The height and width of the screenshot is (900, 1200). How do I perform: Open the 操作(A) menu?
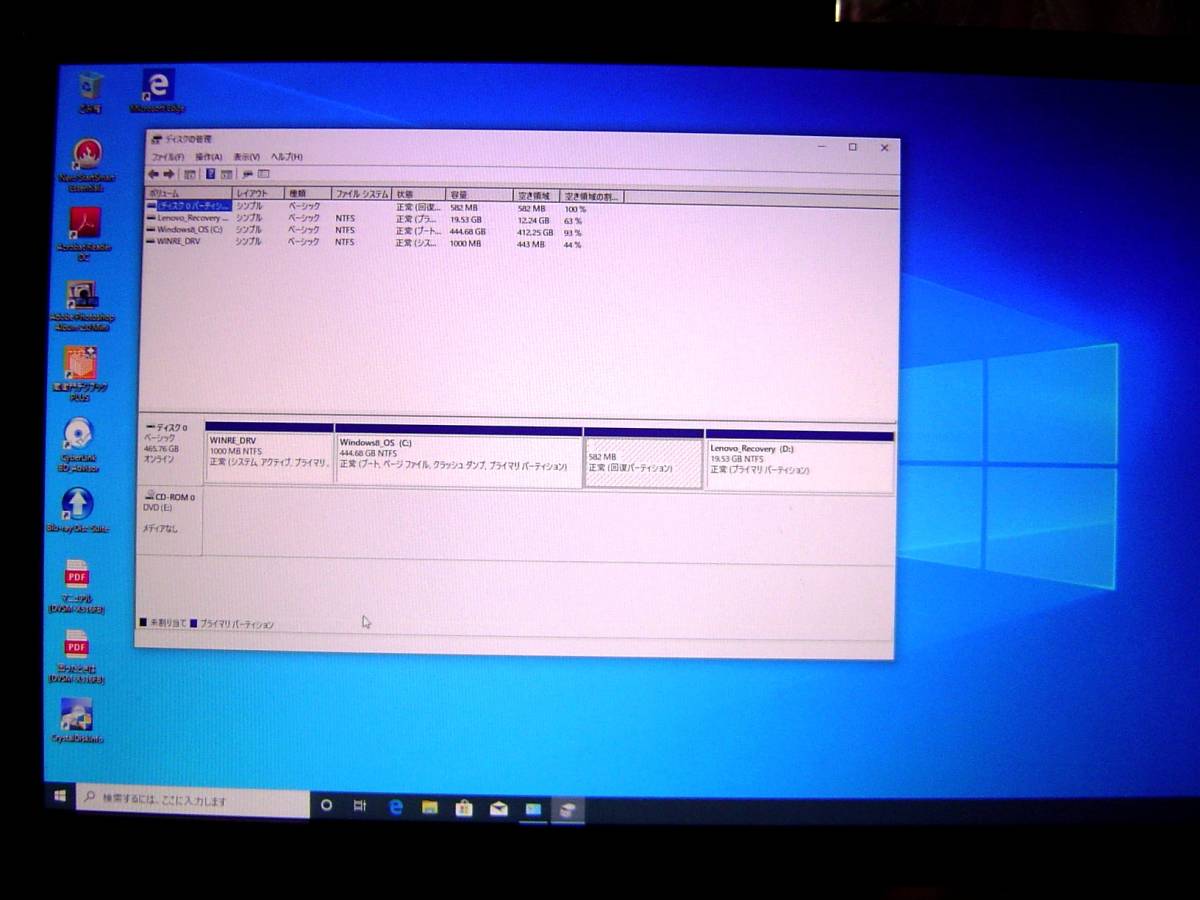pyautogui.click(x=208, y=157)
